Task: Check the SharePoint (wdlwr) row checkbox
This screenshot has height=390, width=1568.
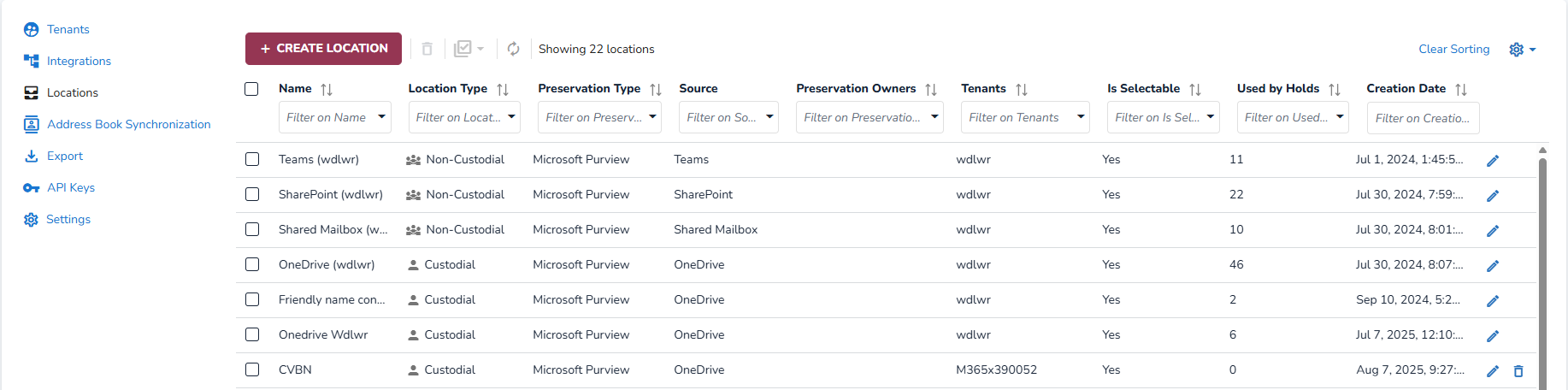Action: pyautogui.click(x=252, y=194)
